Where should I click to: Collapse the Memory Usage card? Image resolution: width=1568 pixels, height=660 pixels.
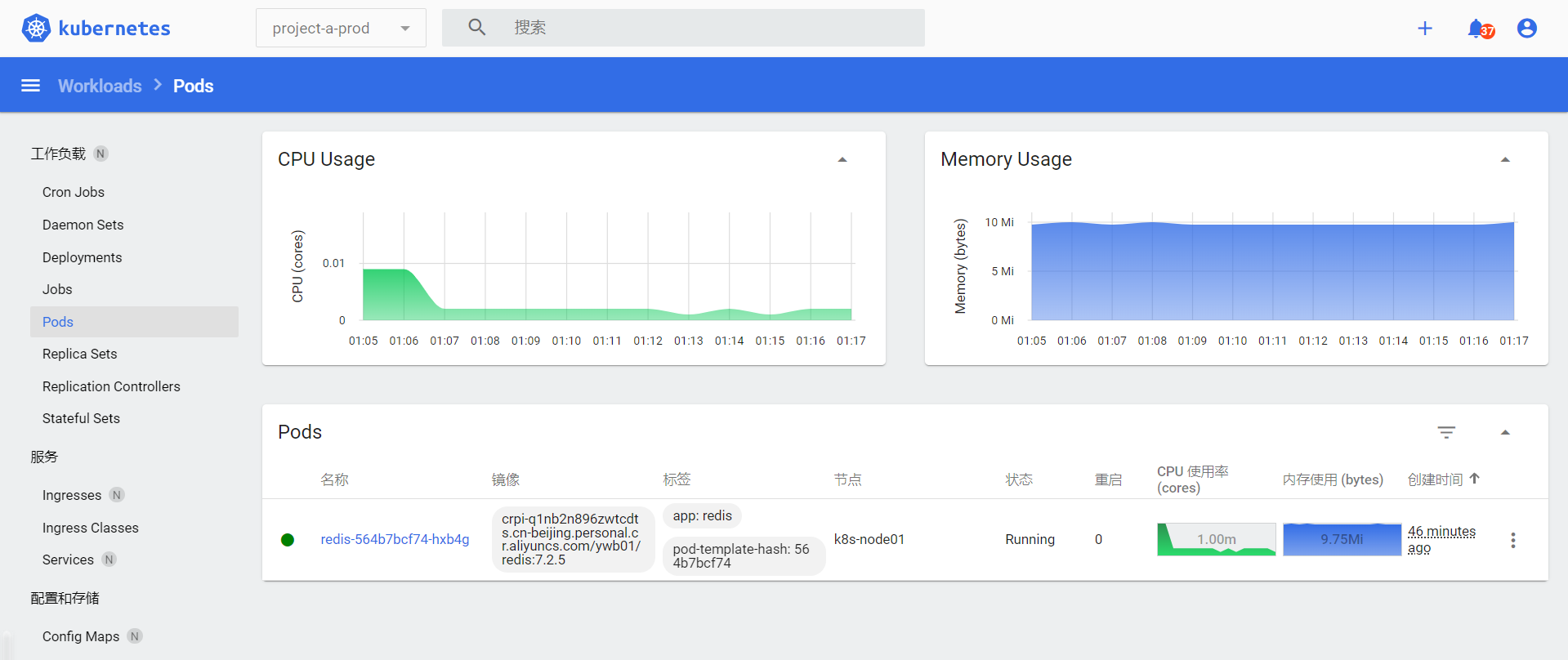[1505, 160]
